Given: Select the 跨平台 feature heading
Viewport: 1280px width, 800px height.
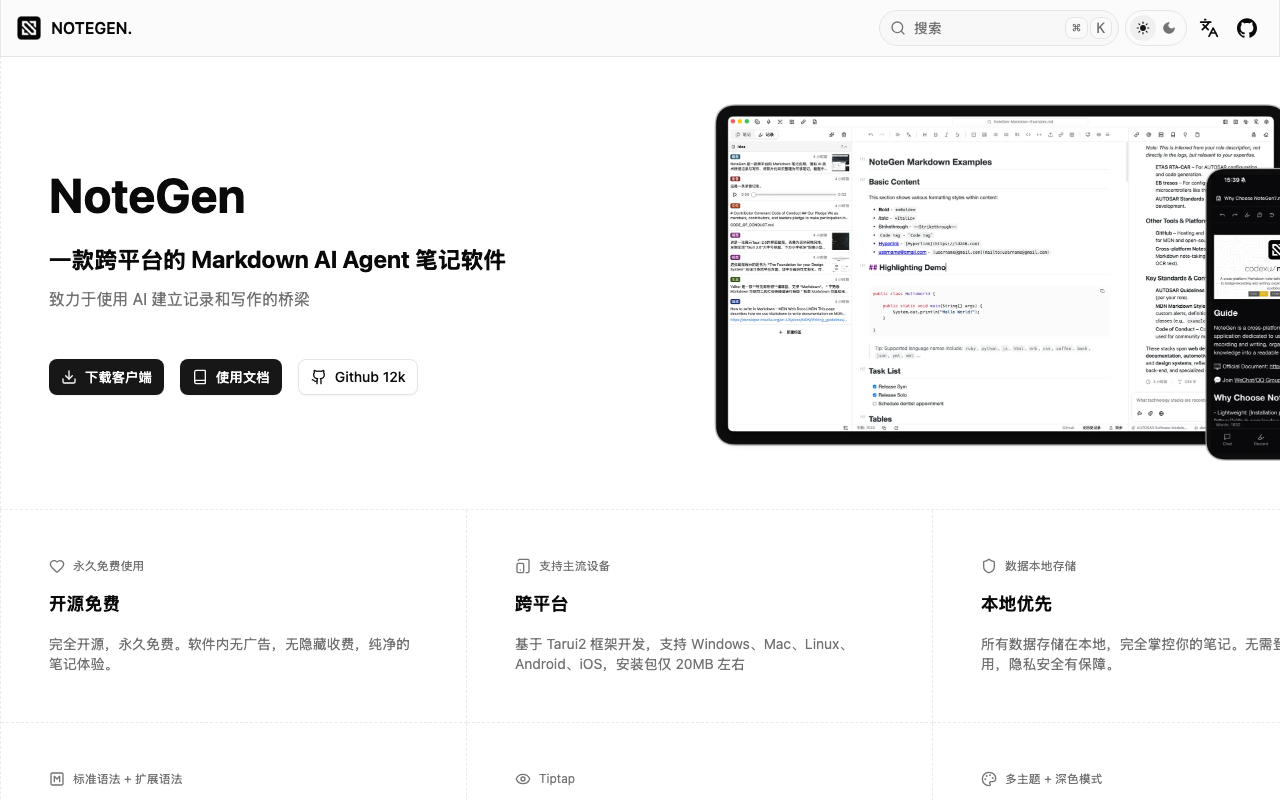Looking at the screenshot, I should pyautogui.click(x=541, y=604).
